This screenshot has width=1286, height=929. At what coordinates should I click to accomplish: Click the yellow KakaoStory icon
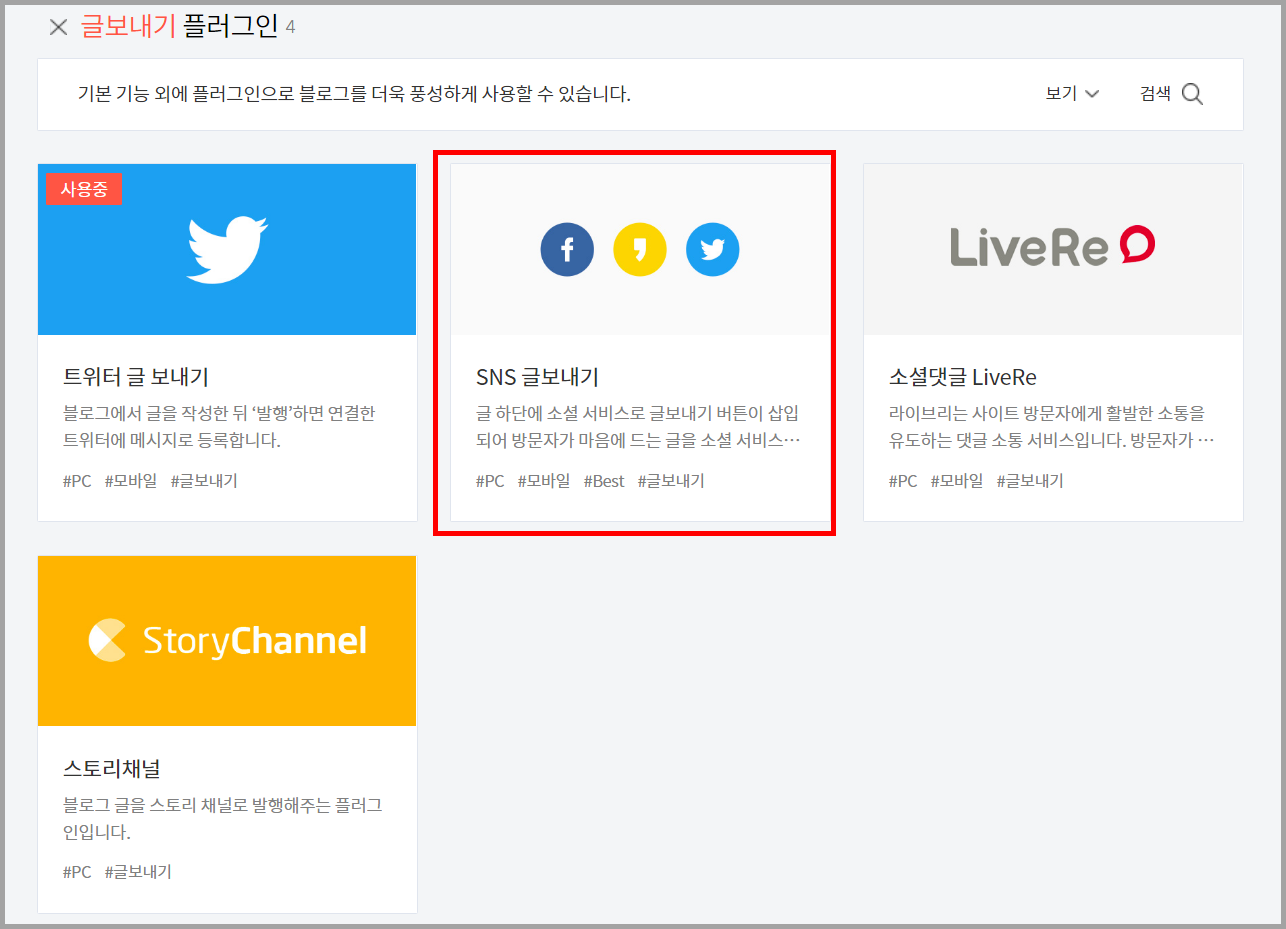click(x=640, y=250)
